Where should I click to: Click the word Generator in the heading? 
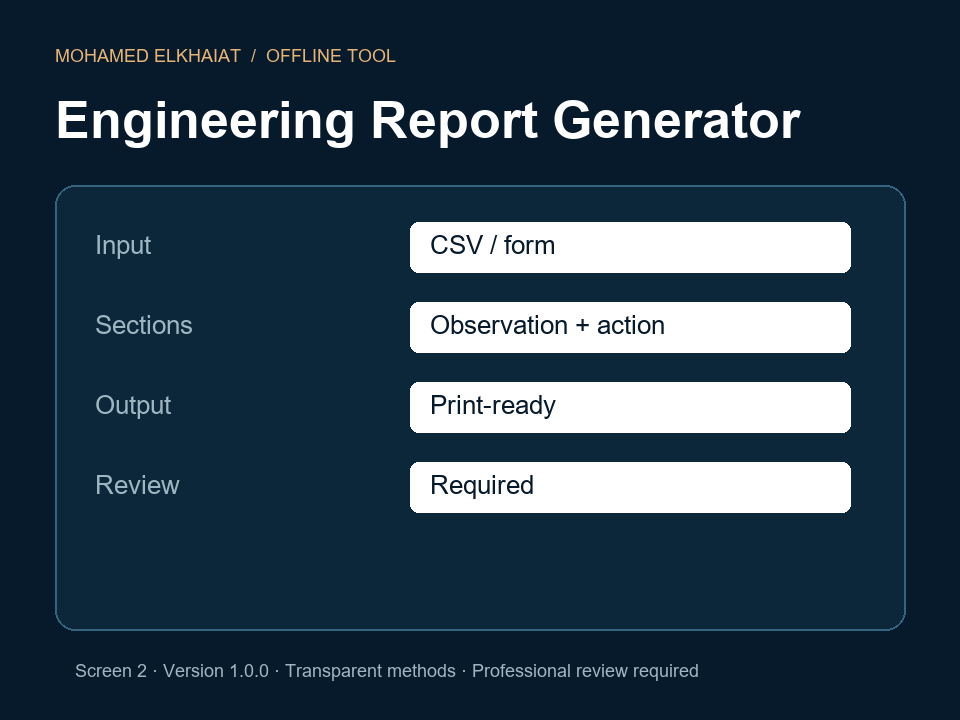click(677, 121)
